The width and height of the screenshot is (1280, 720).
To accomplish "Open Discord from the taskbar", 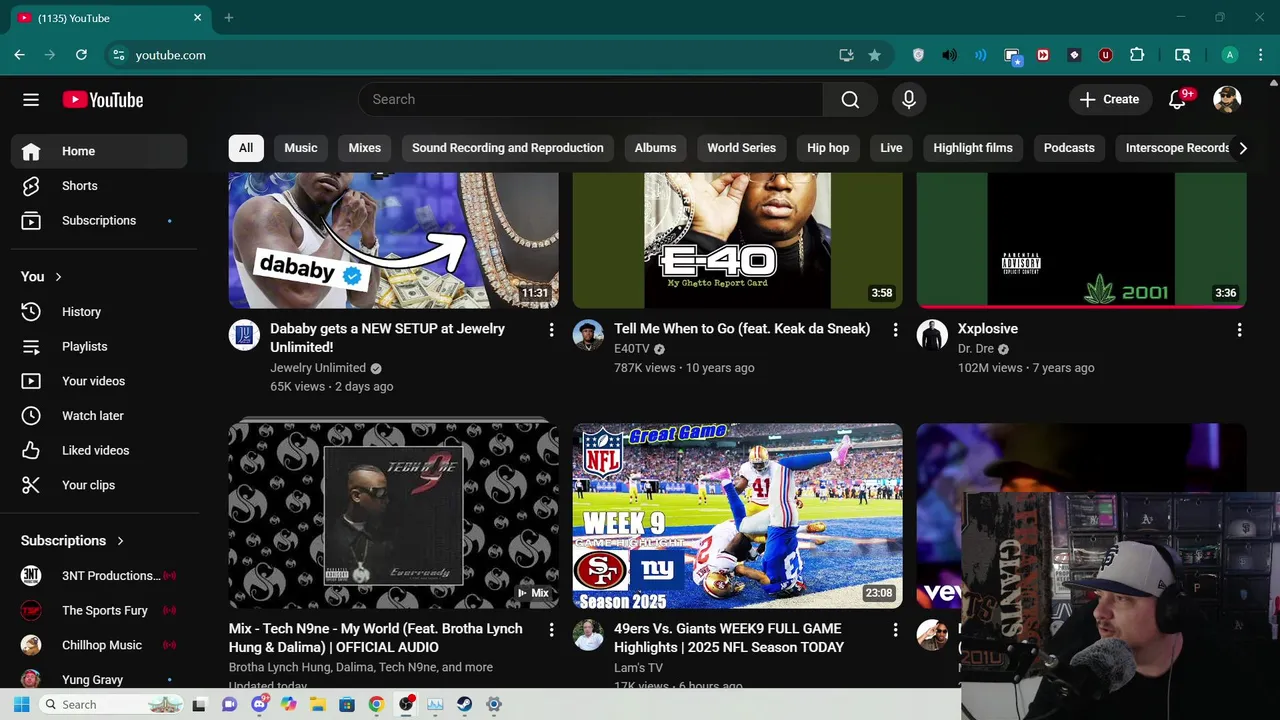I will (x=261, y=705).
